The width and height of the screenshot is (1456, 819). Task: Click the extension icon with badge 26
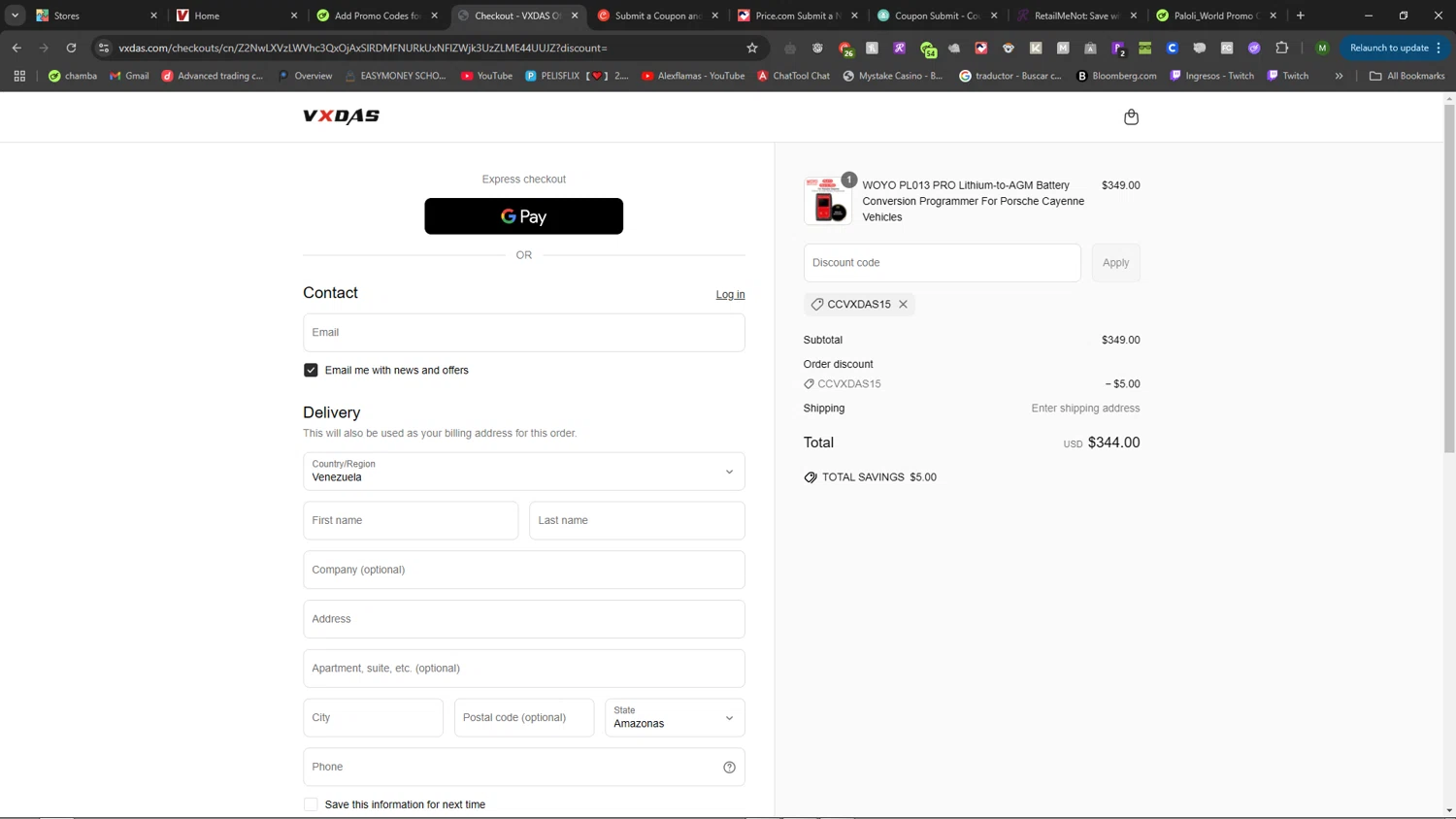[845, 48]
